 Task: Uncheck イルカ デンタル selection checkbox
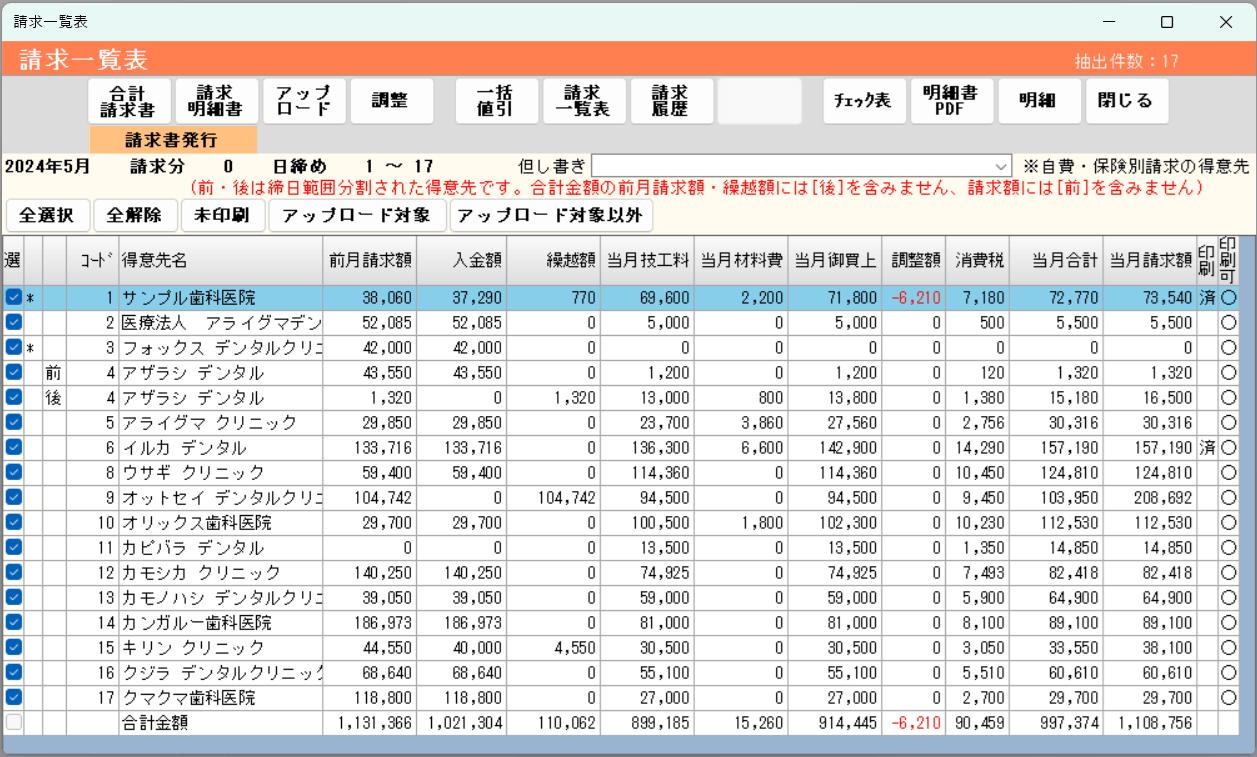point(13,447)
